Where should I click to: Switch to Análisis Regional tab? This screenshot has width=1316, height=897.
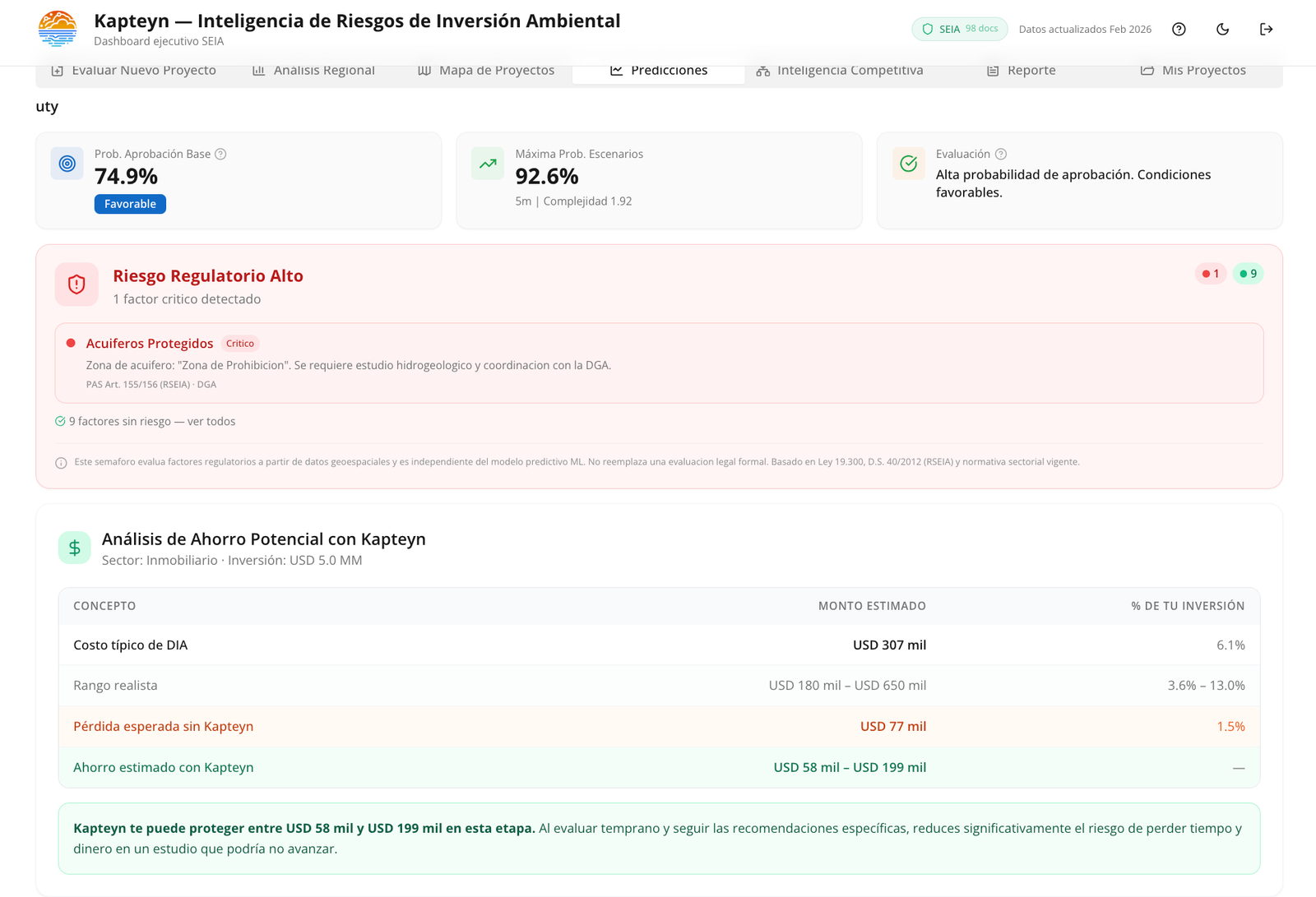(x=313, y=71)
